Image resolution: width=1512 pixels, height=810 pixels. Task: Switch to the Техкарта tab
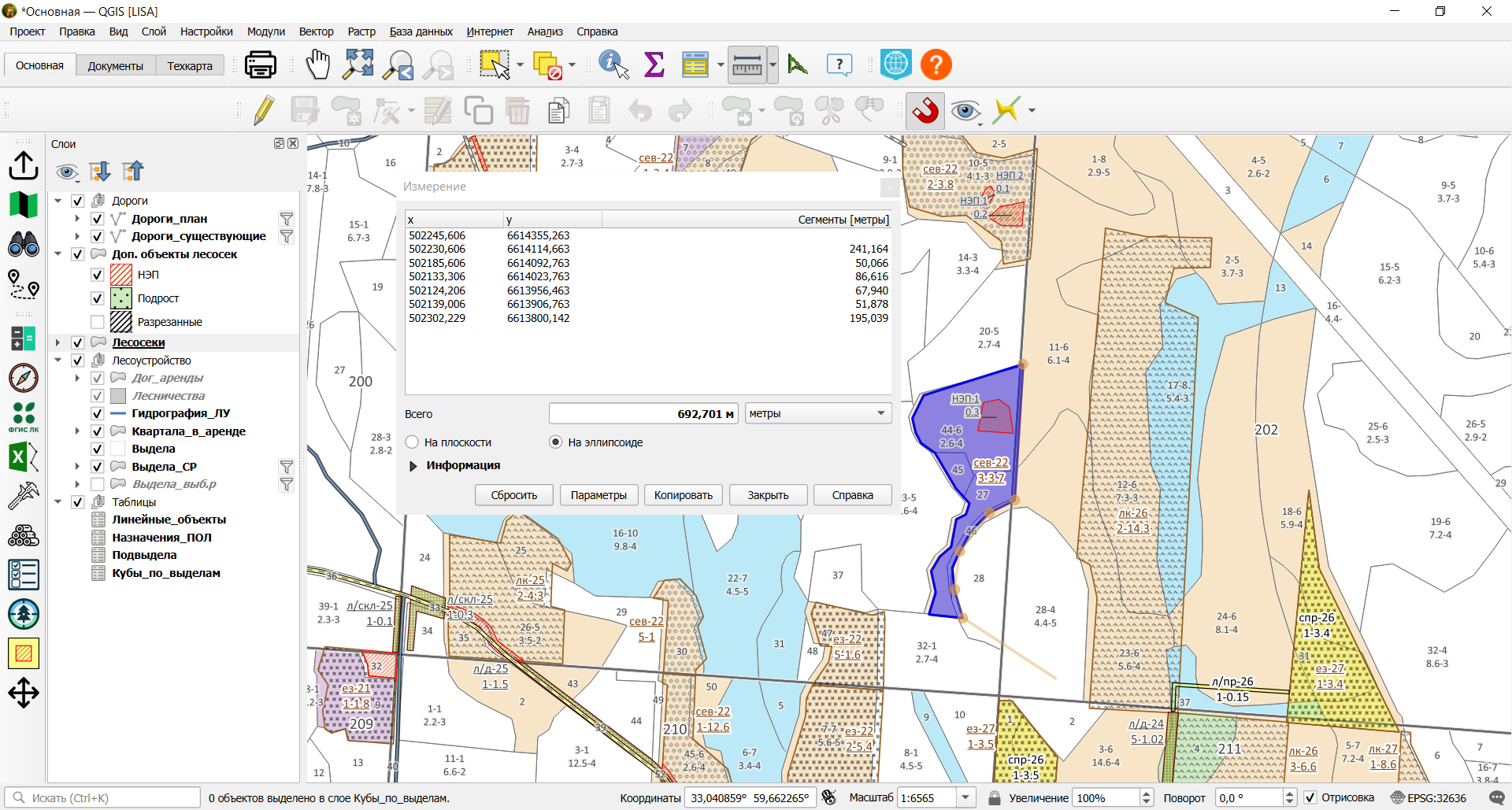190,66
